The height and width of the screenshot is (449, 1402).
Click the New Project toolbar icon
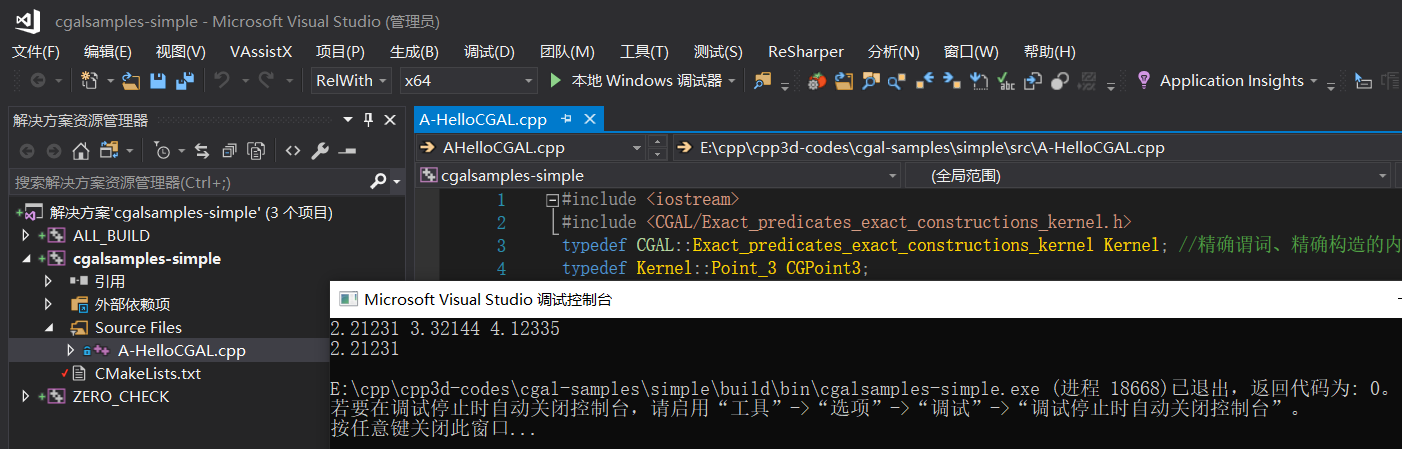89,81
